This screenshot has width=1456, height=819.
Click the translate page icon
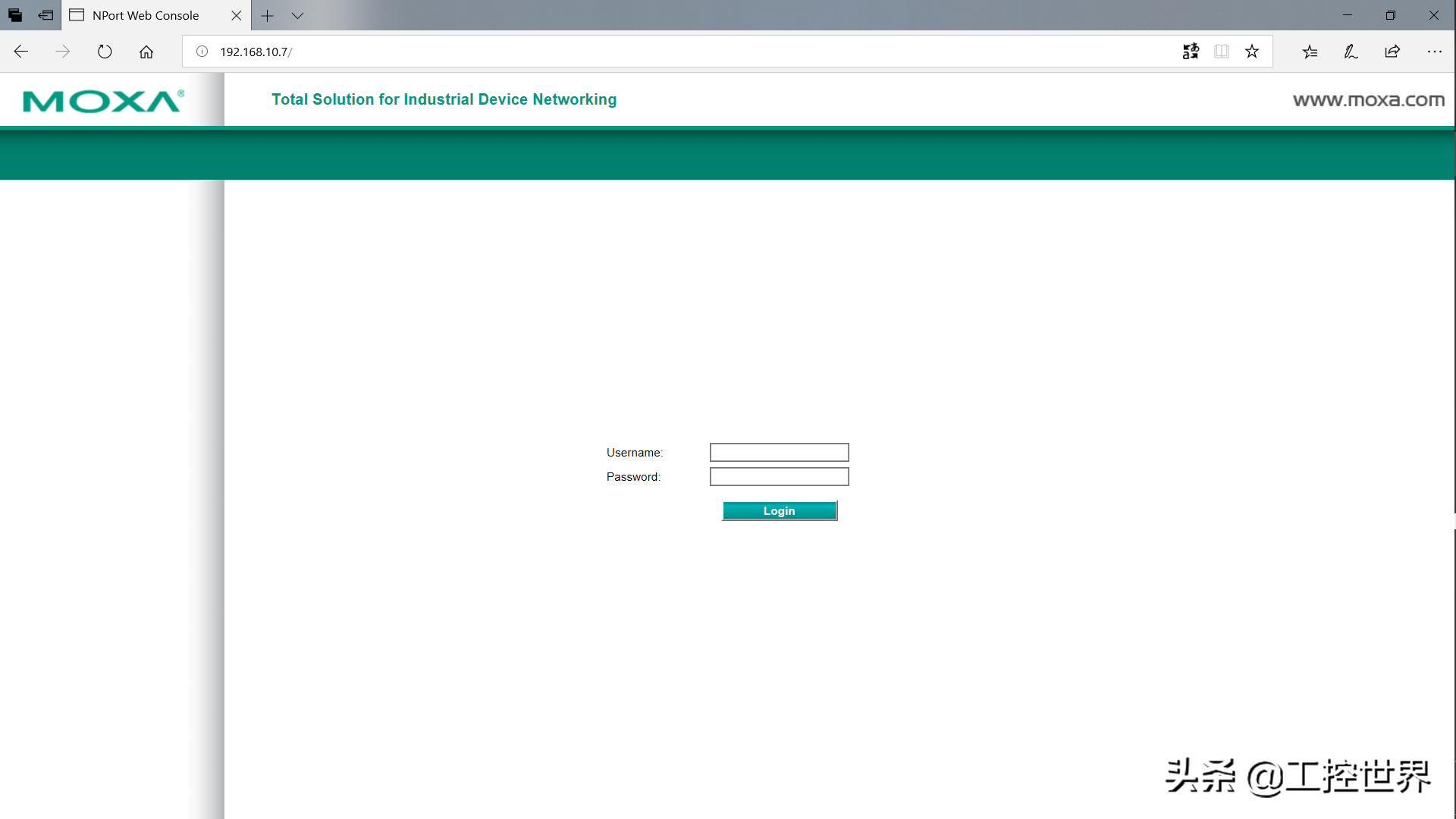1191,52
